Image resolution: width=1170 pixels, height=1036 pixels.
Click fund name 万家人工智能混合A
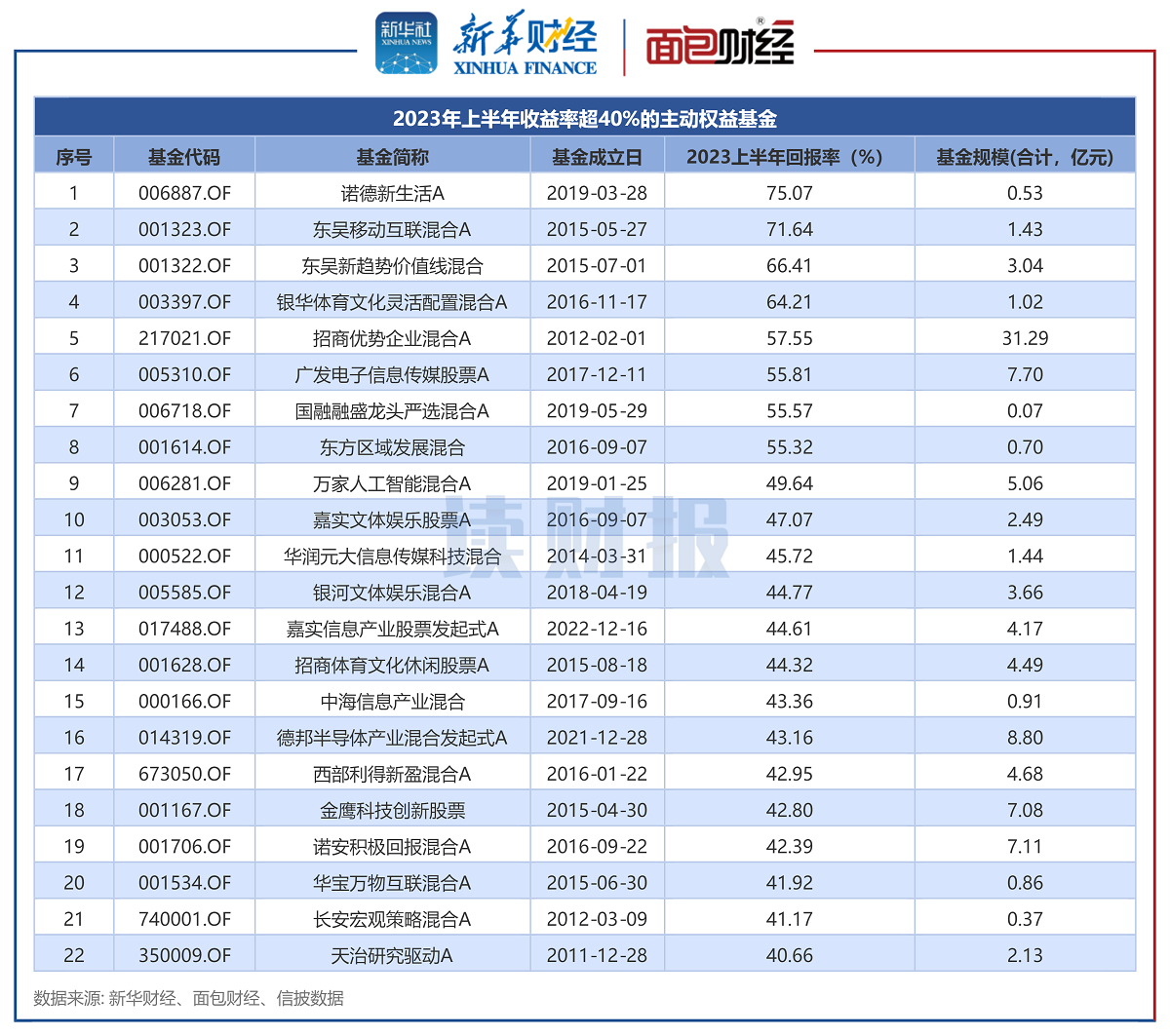pyautogui.click(x=392, y=483)
